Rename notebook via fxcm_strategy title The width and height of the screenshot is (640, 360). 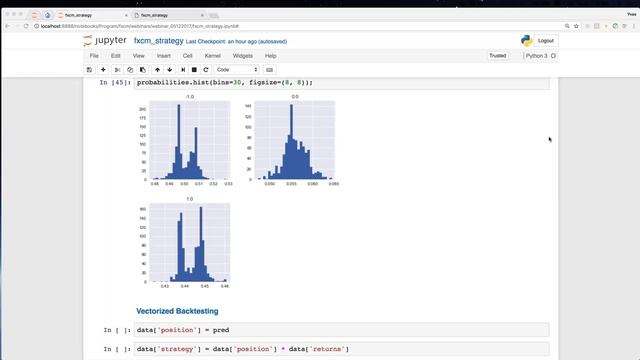tap(159, 41)
